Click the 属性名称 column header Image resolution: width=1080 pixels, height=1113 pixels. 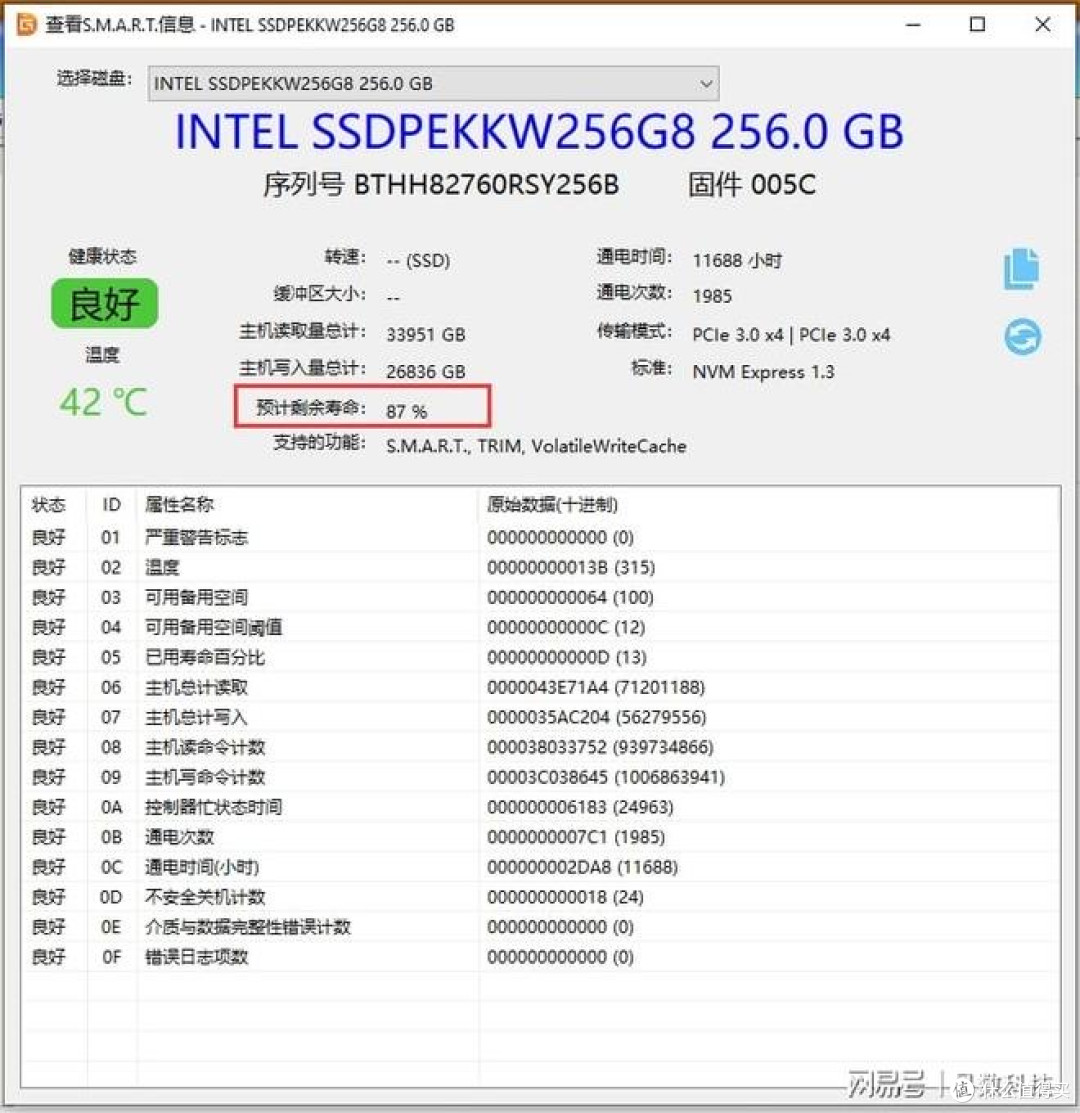[179, 505]
